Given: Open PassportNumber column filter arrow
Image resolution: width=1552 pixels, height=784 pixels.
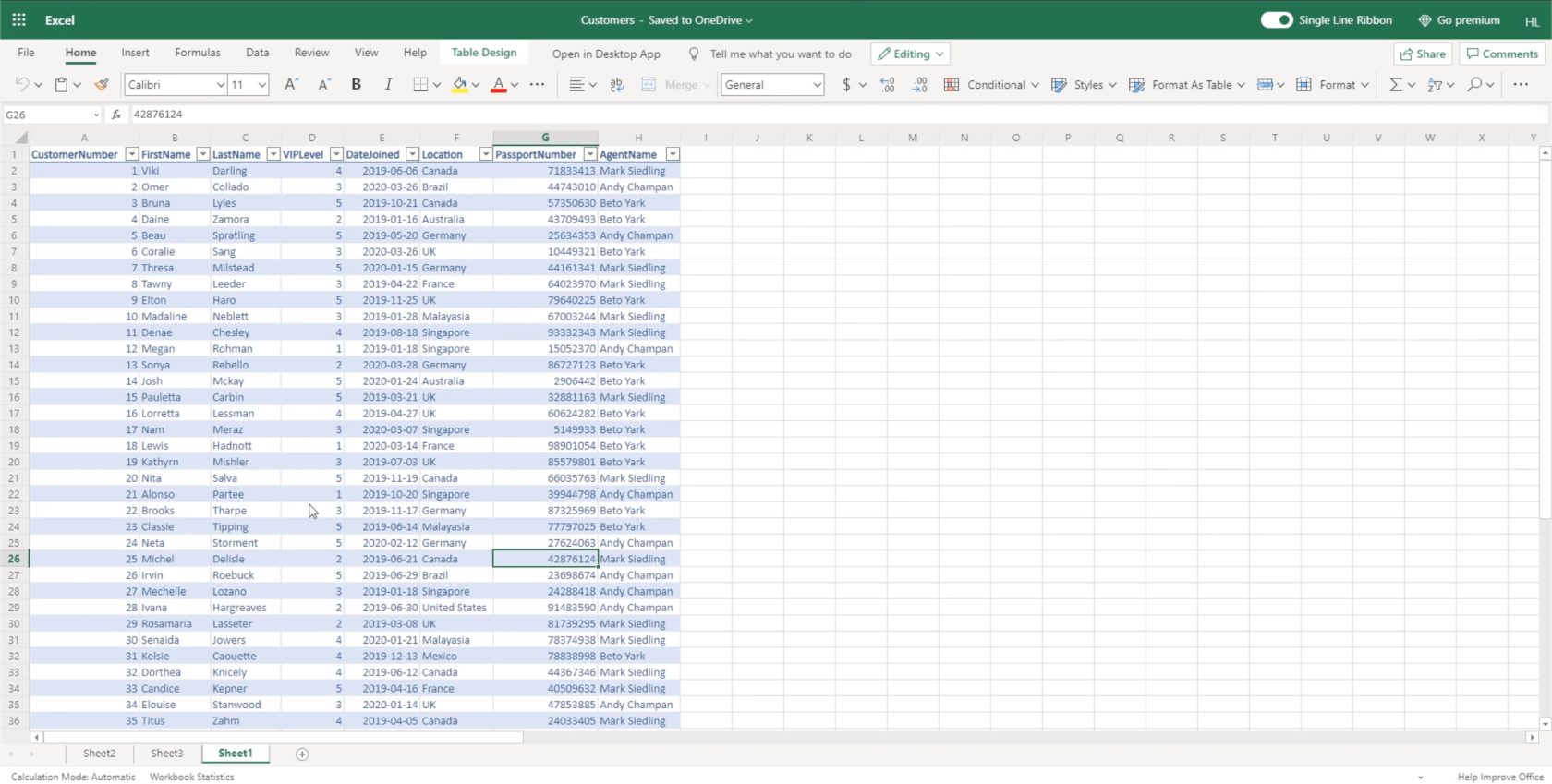Looking at the screenshot, I should [x=590, y=154].
